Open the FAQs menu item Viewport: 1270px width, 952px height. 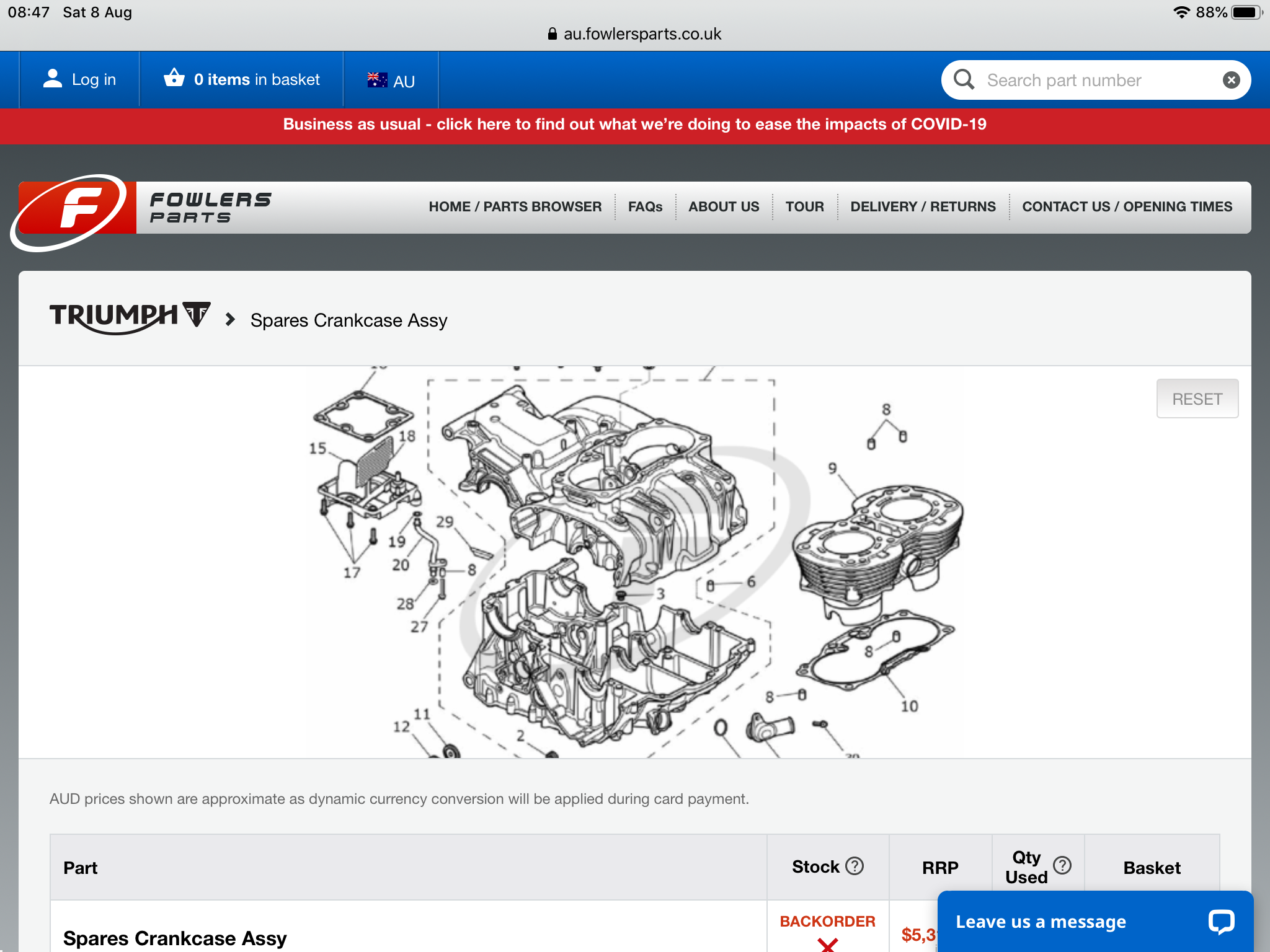click(x=645, y=207)
